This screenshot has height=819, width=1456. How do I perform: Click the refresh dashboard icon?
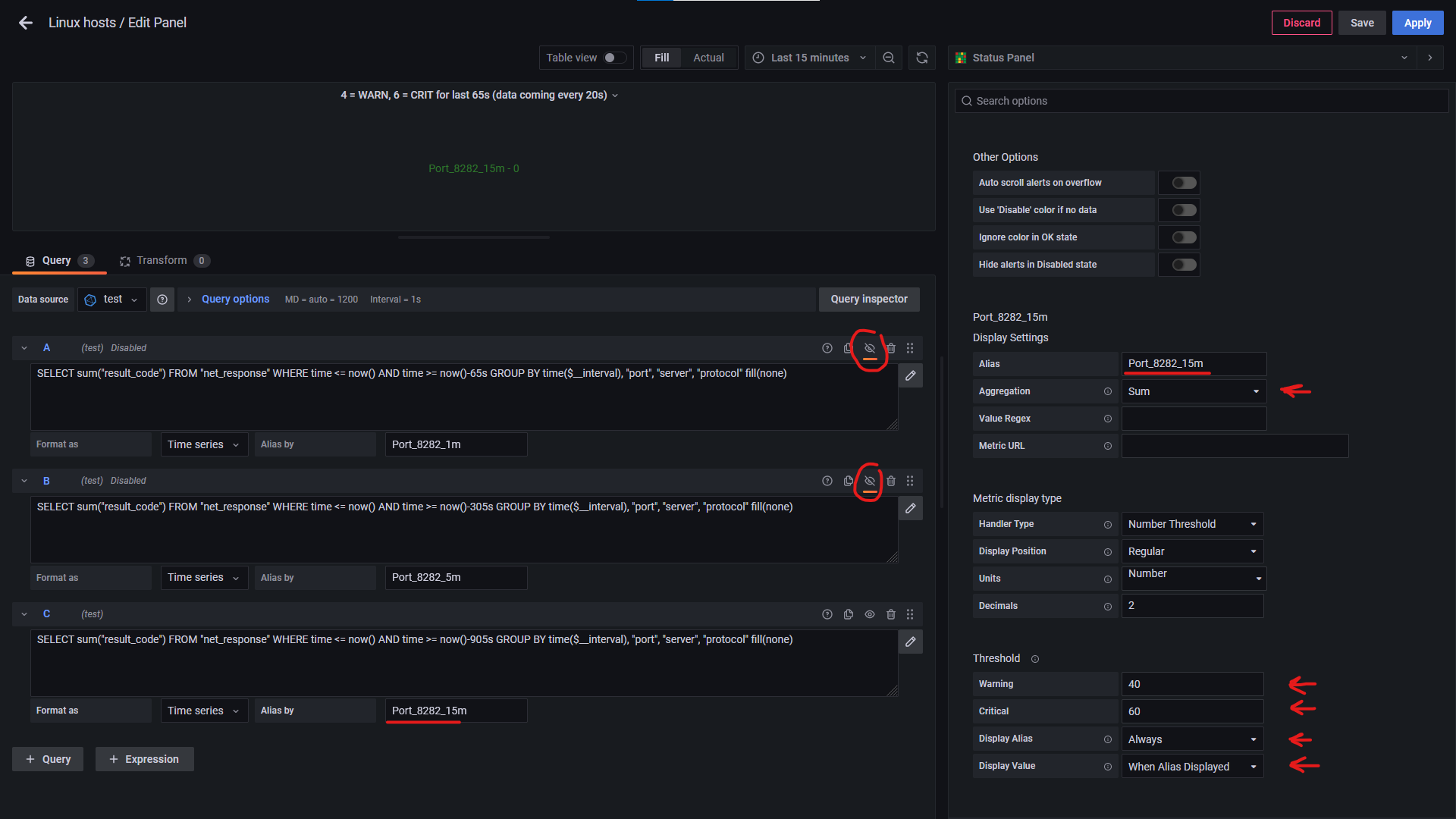point(921,58)
